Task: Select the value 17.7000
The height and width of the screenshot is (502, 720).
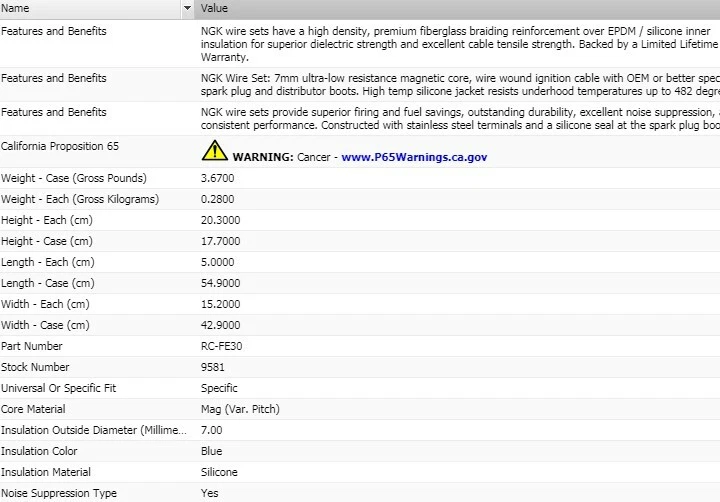Action: 220,241
